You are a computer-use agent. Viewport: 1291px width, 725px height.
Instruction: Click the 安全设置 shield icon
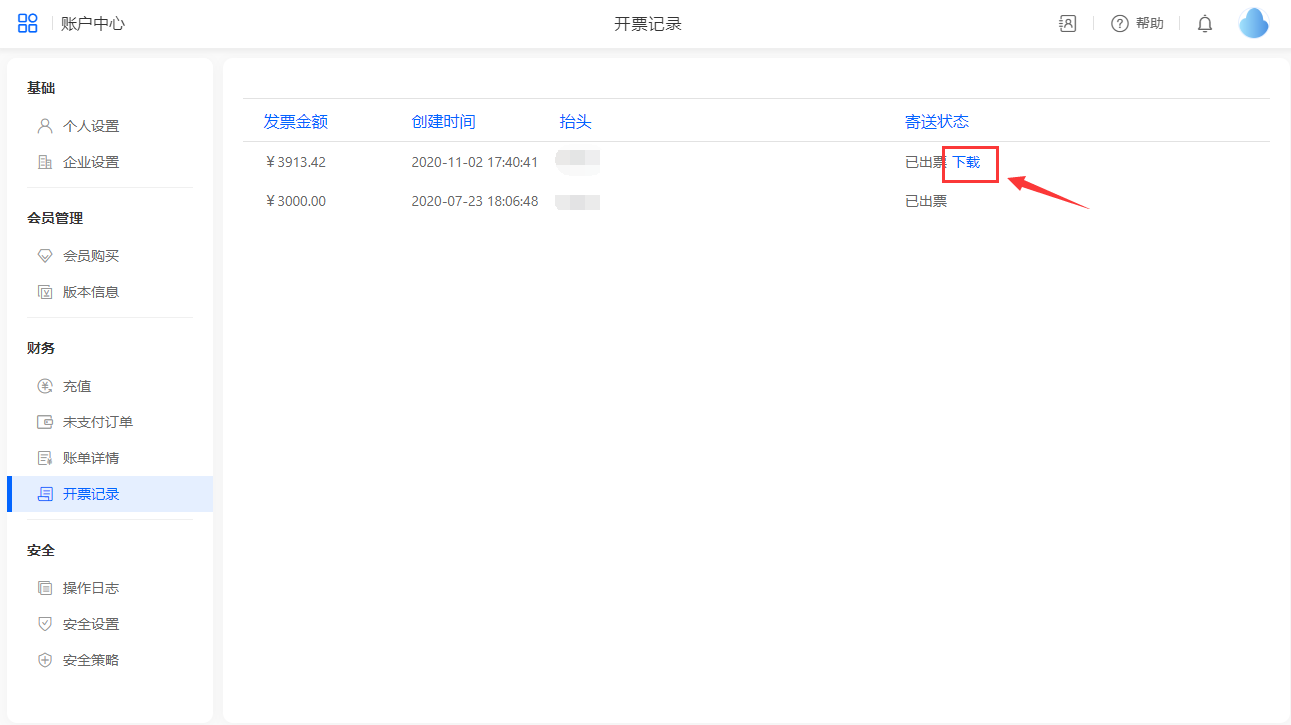44,624
